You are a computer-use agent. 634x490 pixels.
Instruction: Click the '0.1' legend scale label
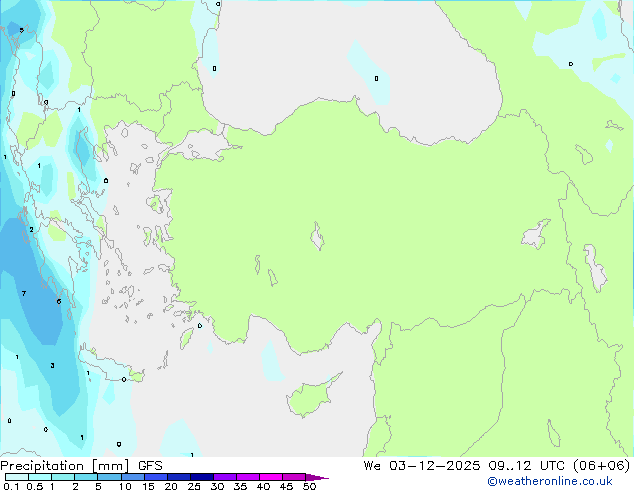point(11,486)
